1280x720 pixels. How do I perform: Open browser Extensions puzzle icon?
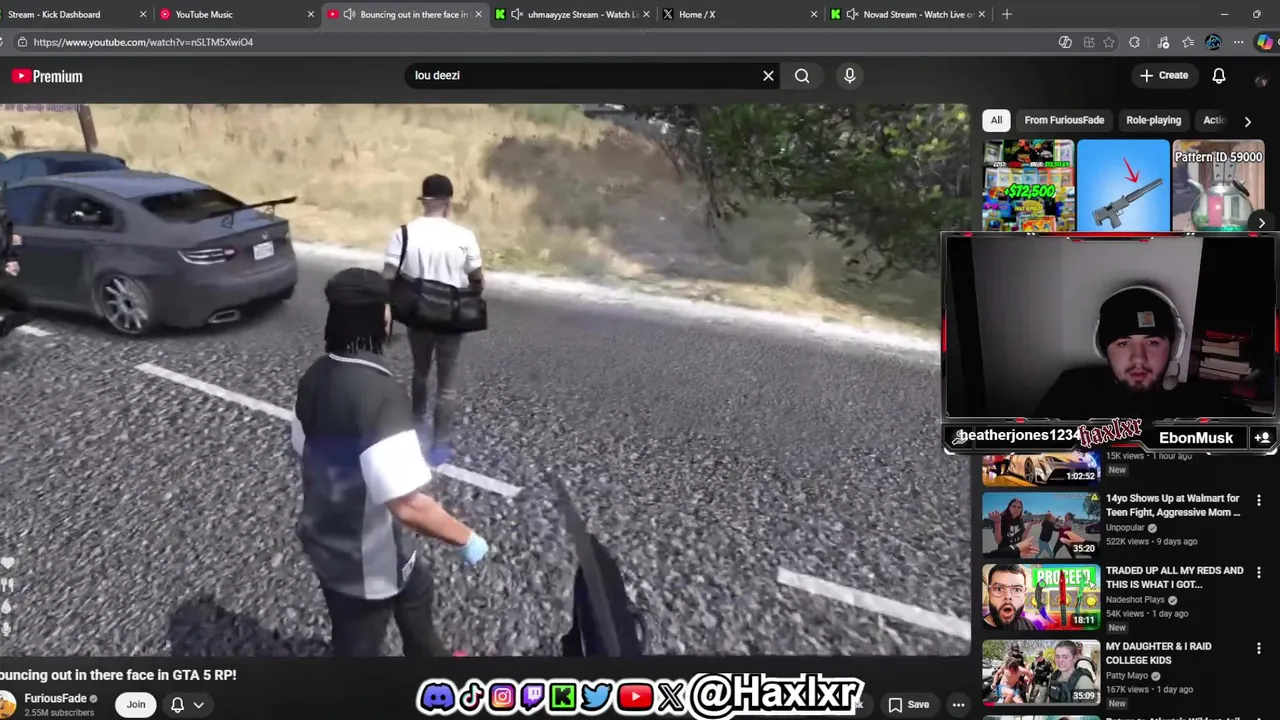[1134, 42]
